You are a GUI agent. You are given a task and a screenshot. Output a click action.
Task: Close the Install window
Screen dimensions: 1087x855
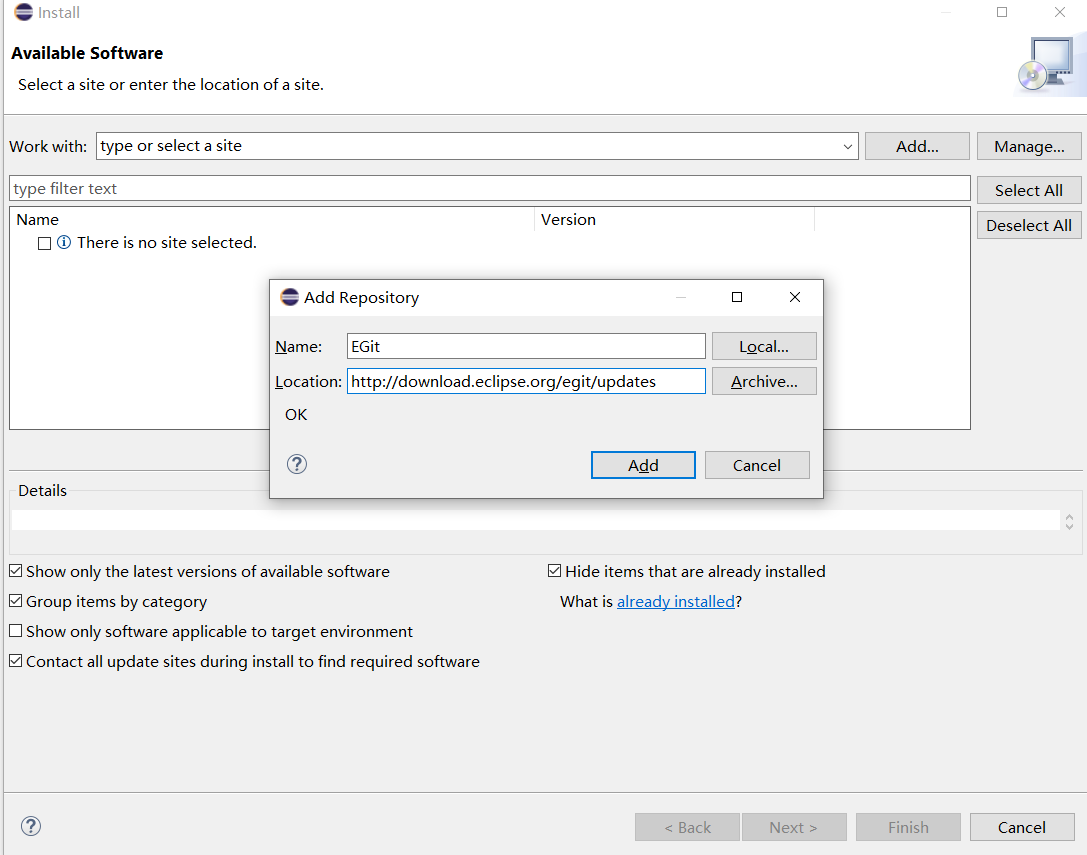[1060, 12]
